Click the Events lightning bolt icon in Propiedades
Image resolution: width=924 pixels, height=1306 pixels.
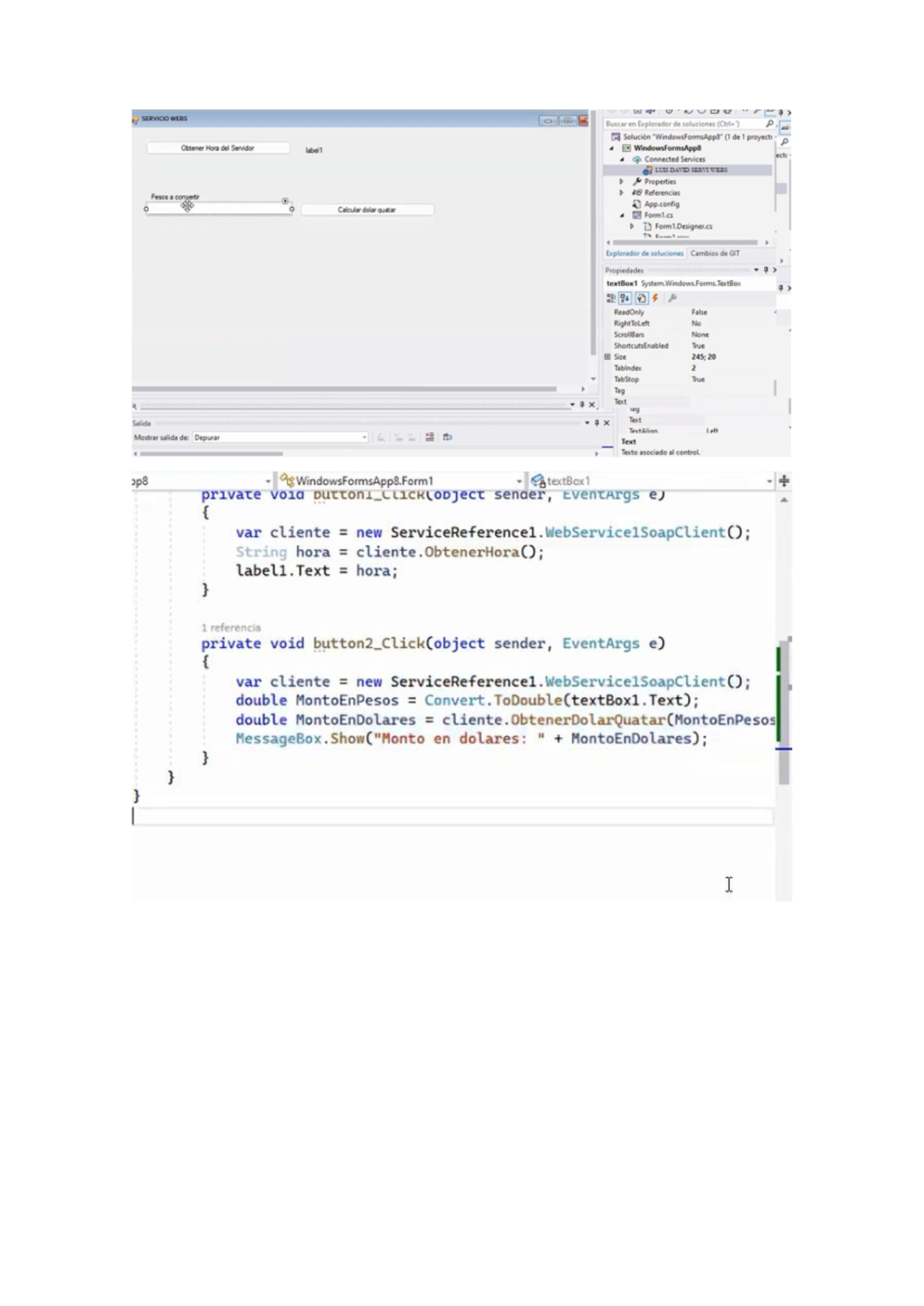[x=655, y=298]
